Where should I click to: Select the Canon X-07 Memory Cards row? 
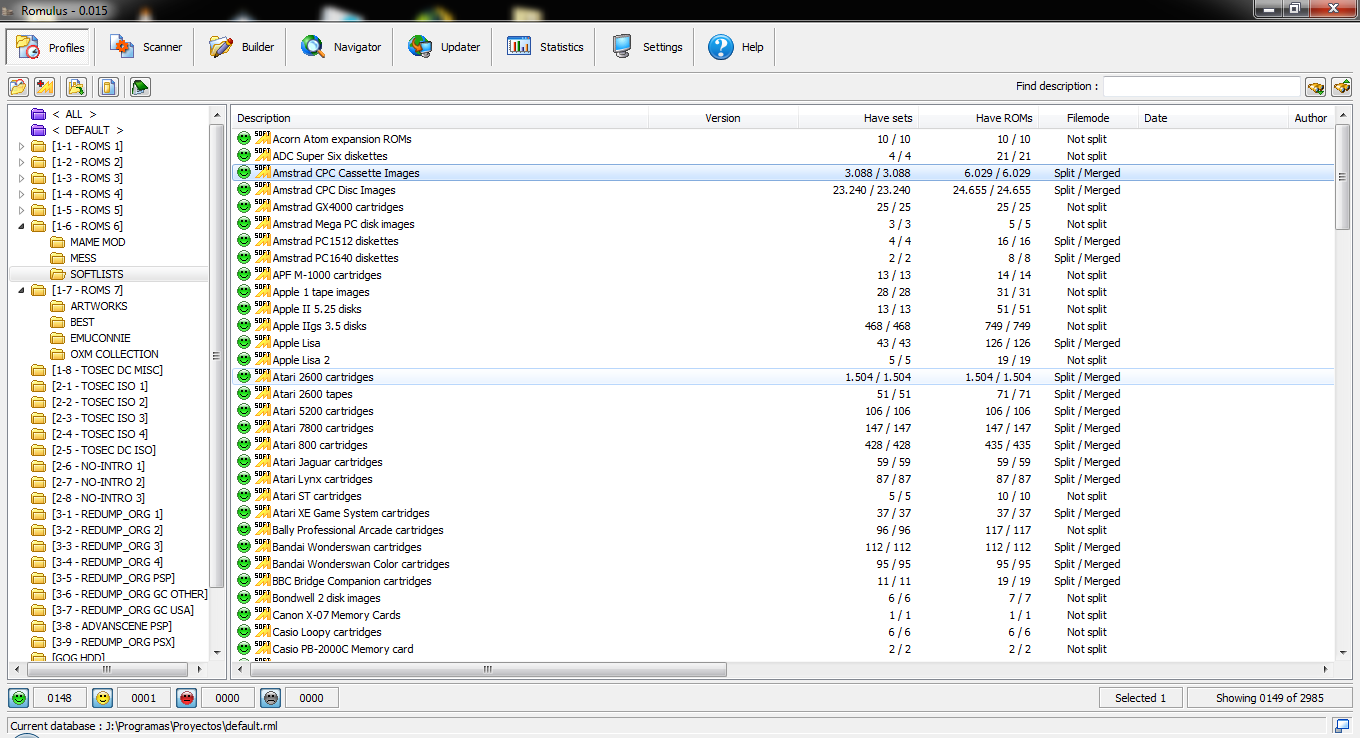pos(784,615)
